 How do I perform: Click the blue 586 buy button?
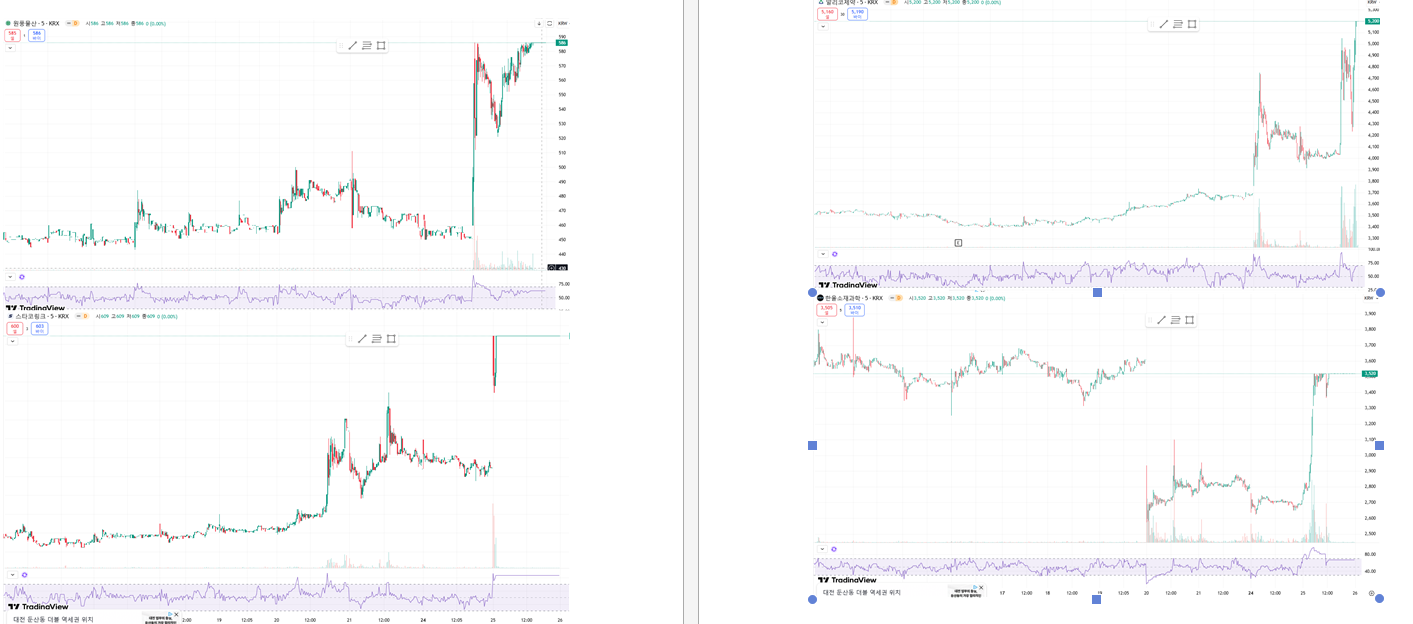pyautogui.click(x=37, y=35)
